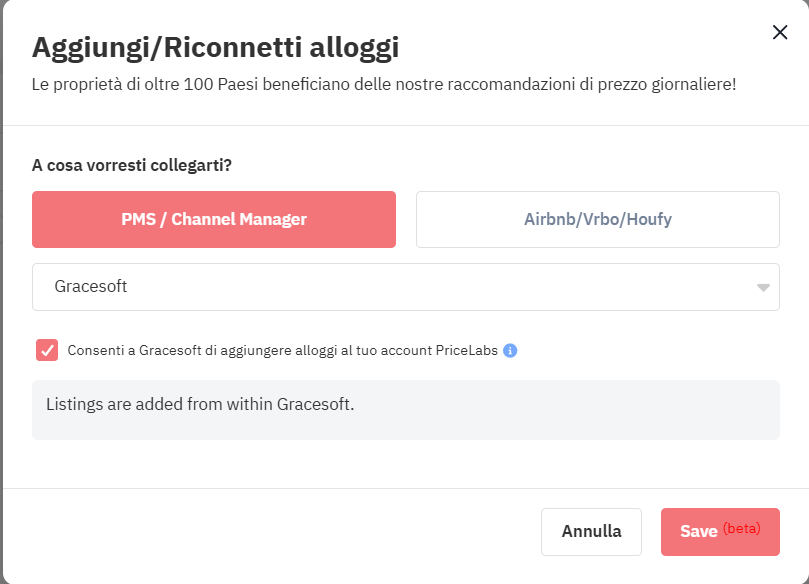Click the words PriceLabs in the consent label

(x=466, y=350)
